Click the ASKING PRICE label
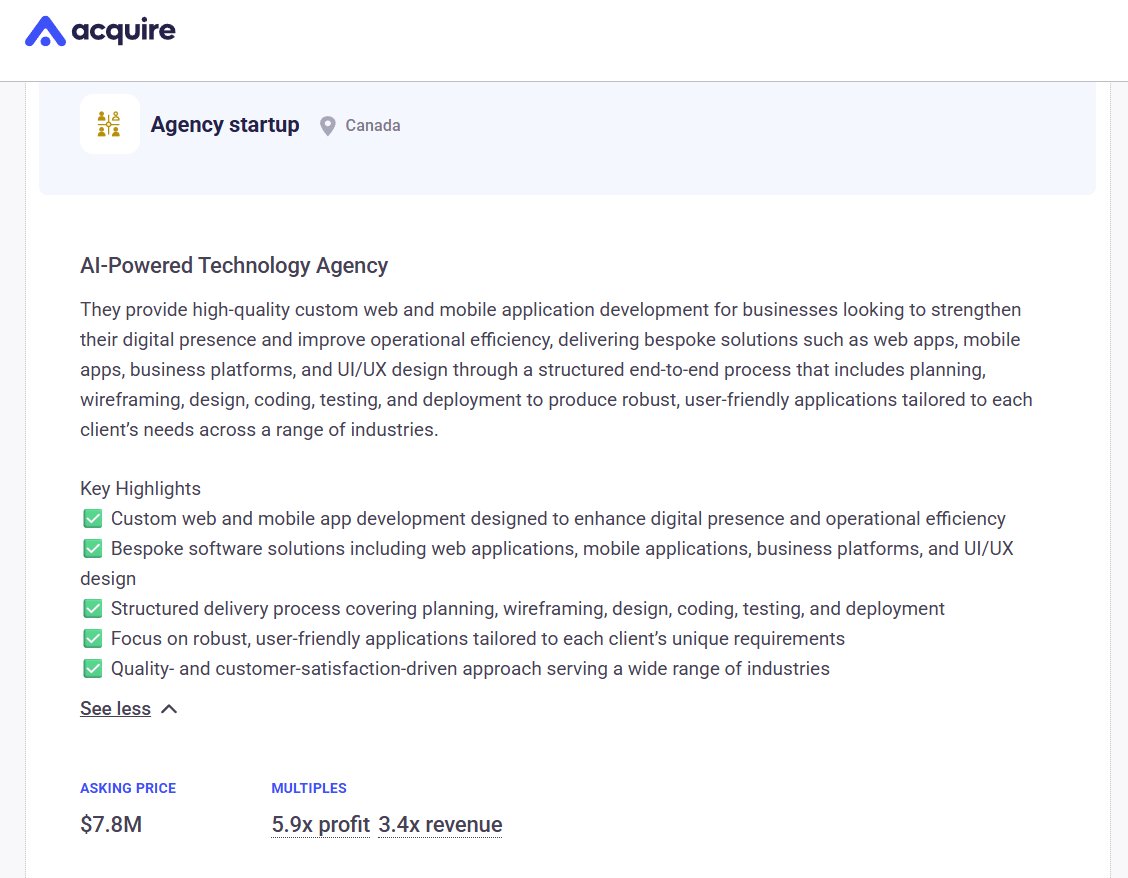This screenshot has width=1128, height=878. coord(128,788)
